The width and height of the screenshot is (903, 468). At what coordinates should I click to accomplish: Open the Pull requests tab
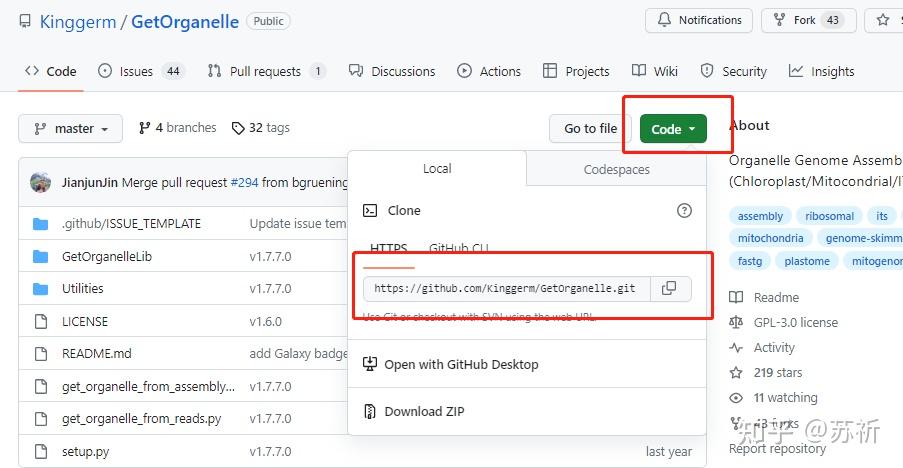(266, 71)
